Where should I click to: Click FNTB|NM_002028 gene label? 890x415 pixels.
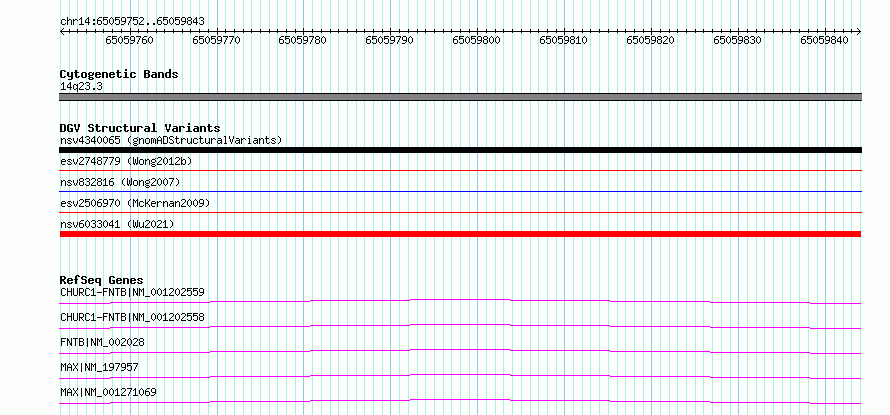(x=102, y=342)
